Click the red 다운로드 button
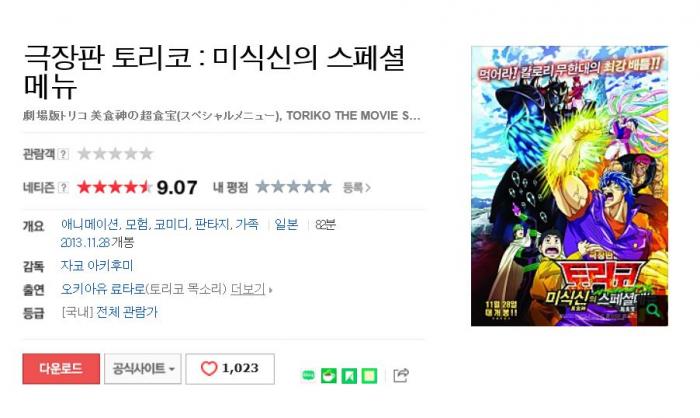Viewport: 700px width, 418px height. pos(61,368)
